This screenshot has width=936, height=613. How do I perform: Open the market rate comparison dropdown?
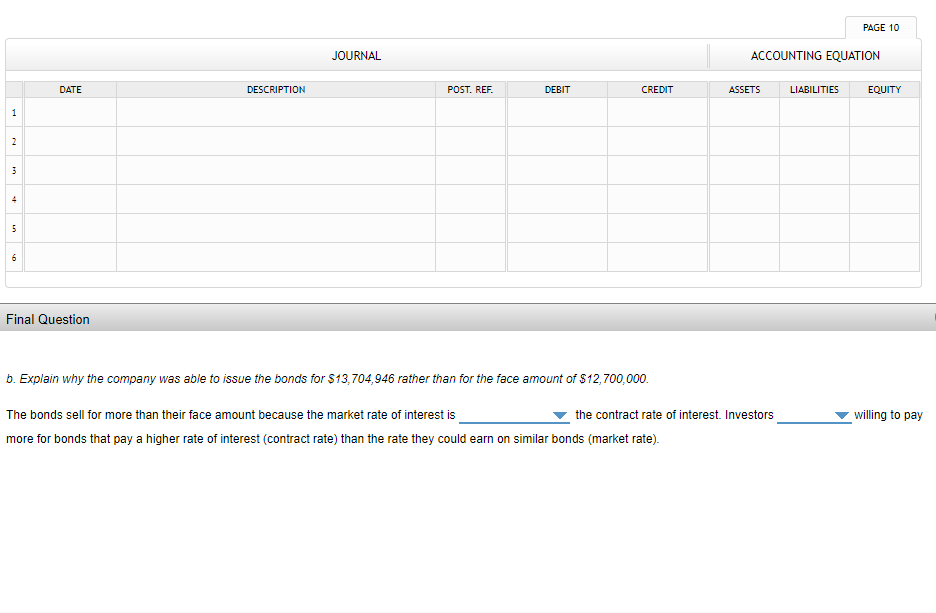click(514, 415)
